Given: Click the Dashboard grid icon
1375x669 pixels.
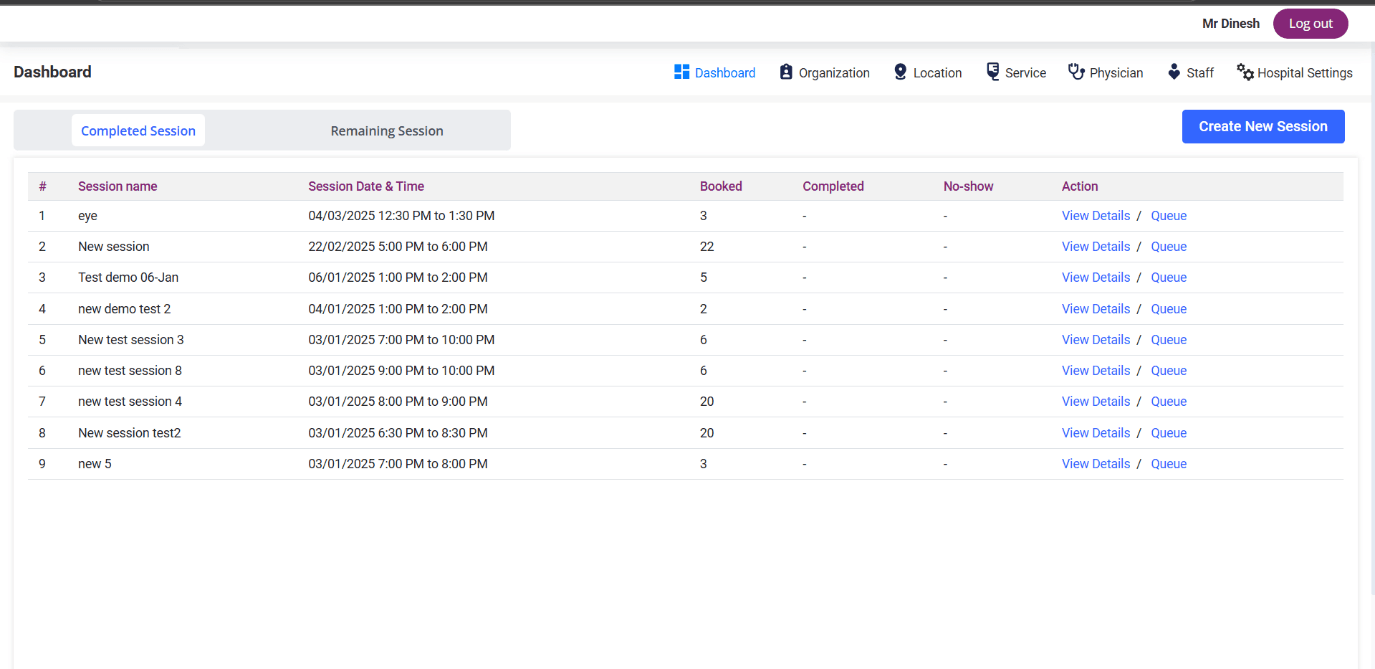Looking at the screenshot, I should tap(682, 72).
